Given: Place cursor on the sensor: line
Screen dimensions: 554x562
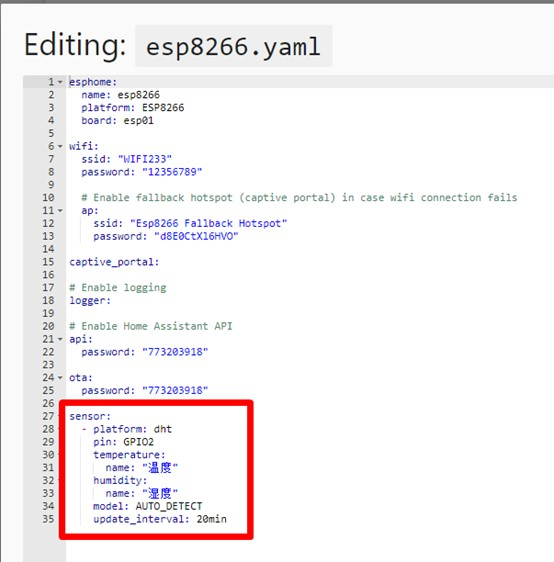Looking at the screenshot, I should (x=90, y=416).
